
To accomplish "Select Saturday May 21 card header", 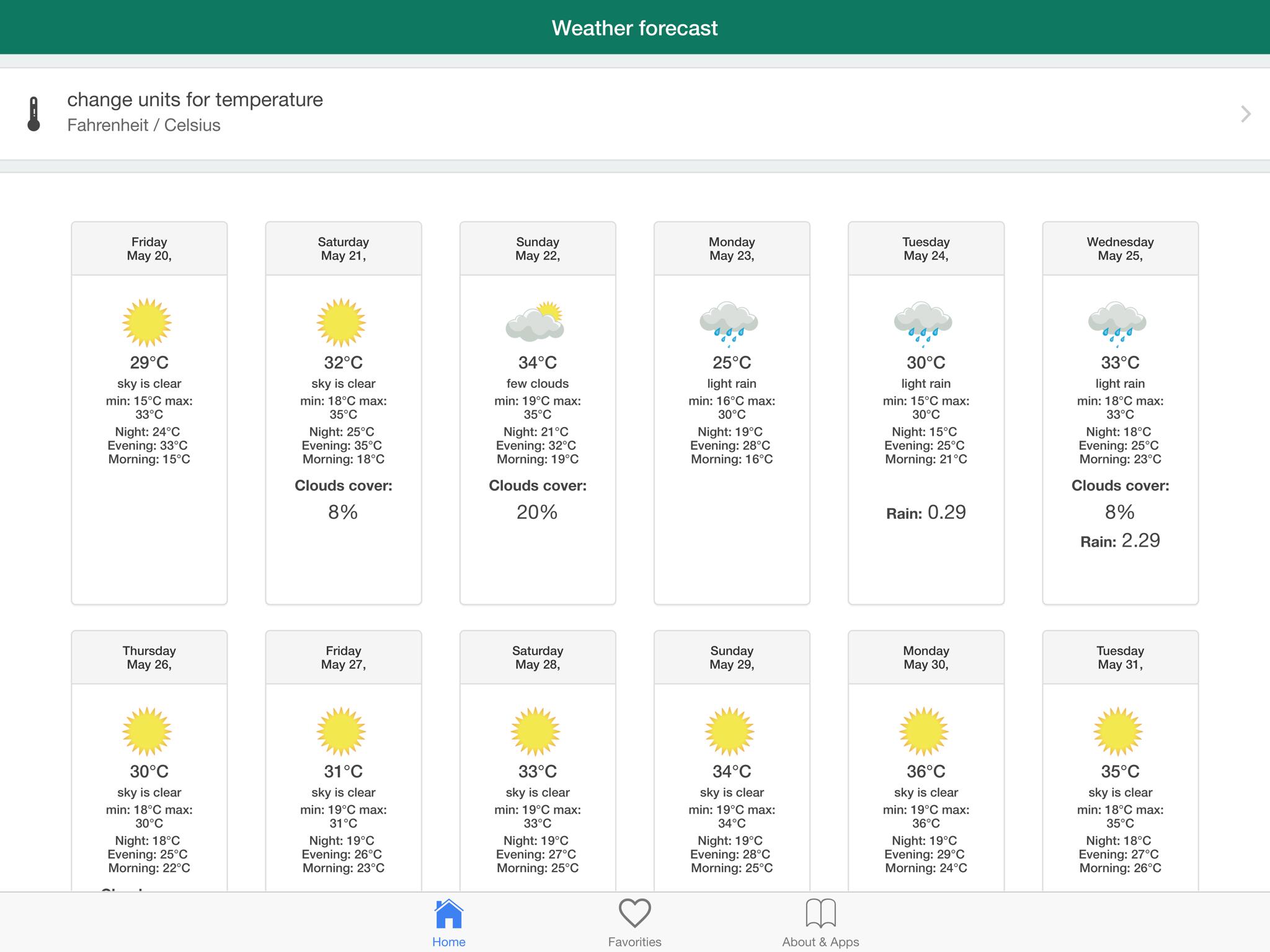I will [x=344, y=249].
